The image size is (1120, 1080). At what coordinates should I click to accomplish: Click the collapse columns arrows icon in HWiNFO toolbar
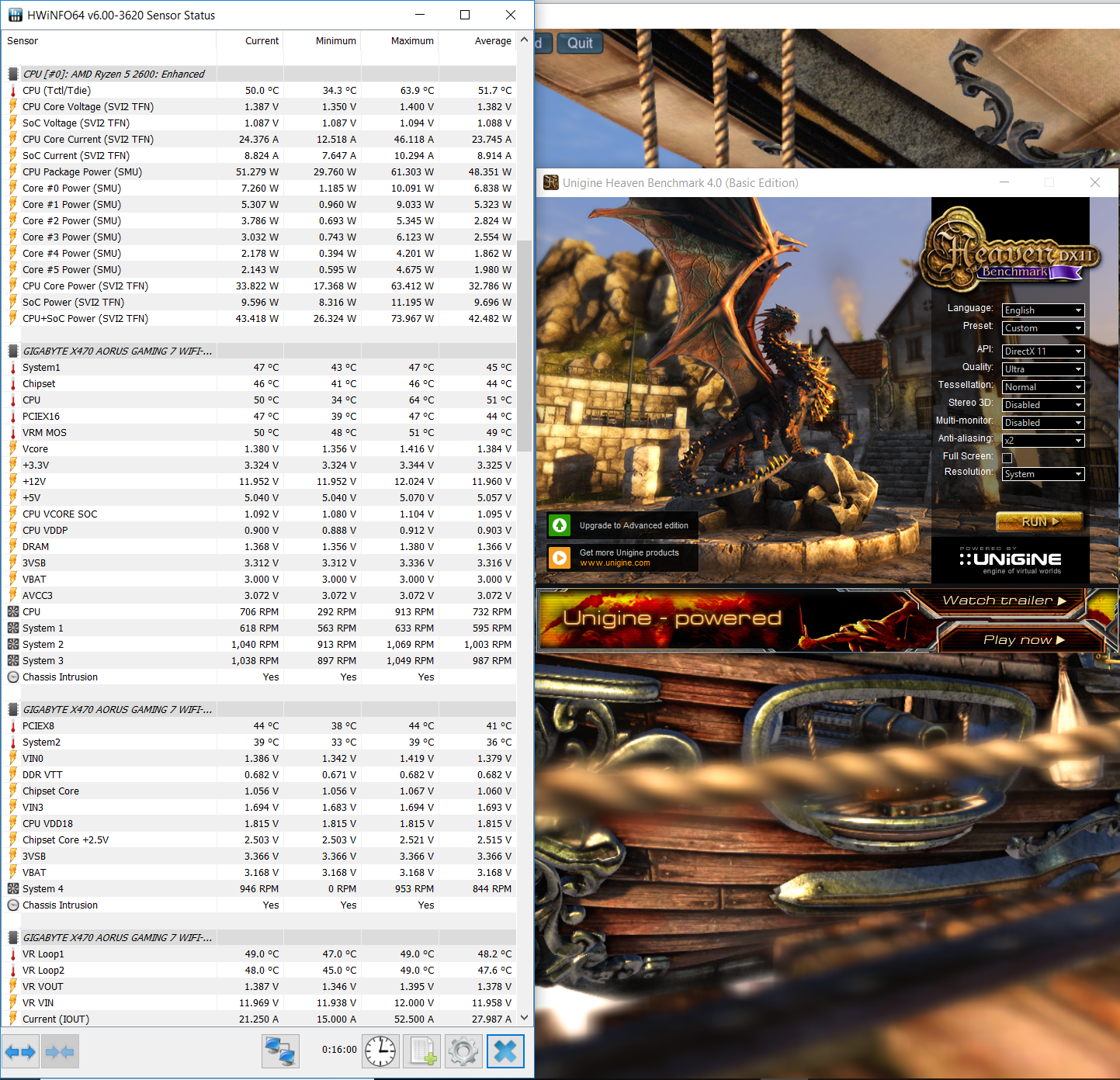(60, 1052)
